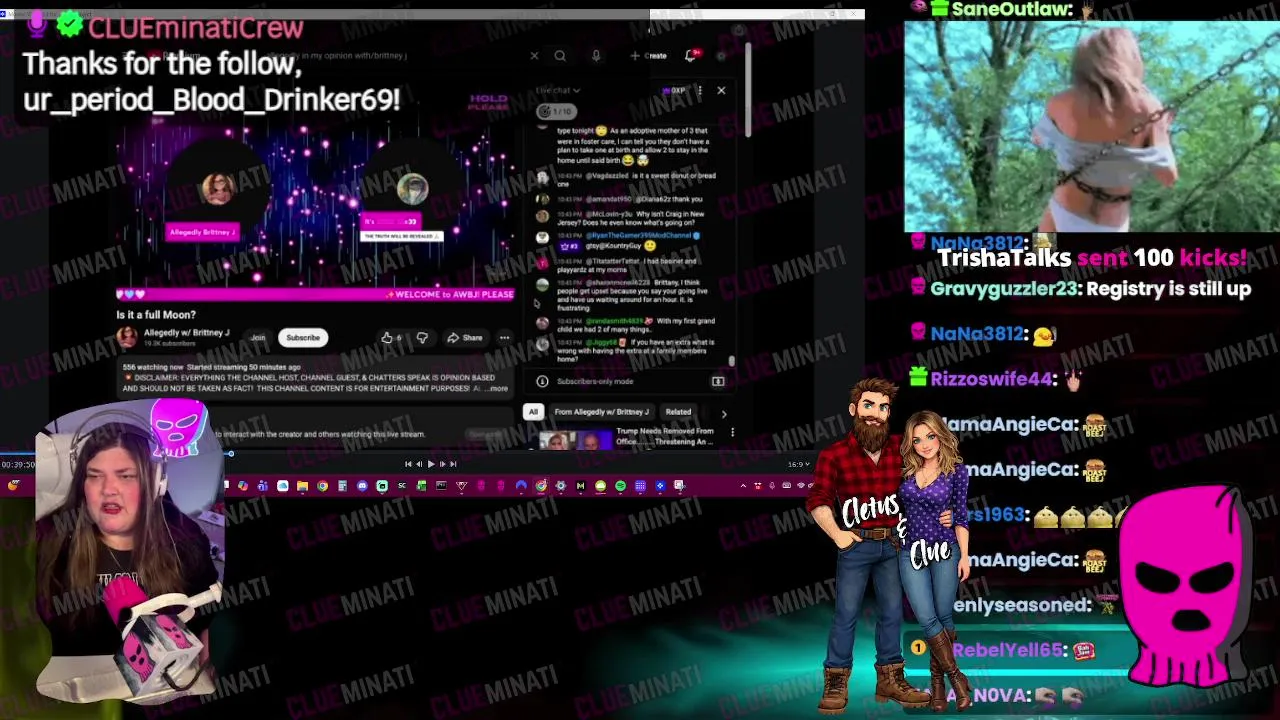
Task: Open Allegedly w/ Brittney J channel avatar
Action: pos(127,337)
